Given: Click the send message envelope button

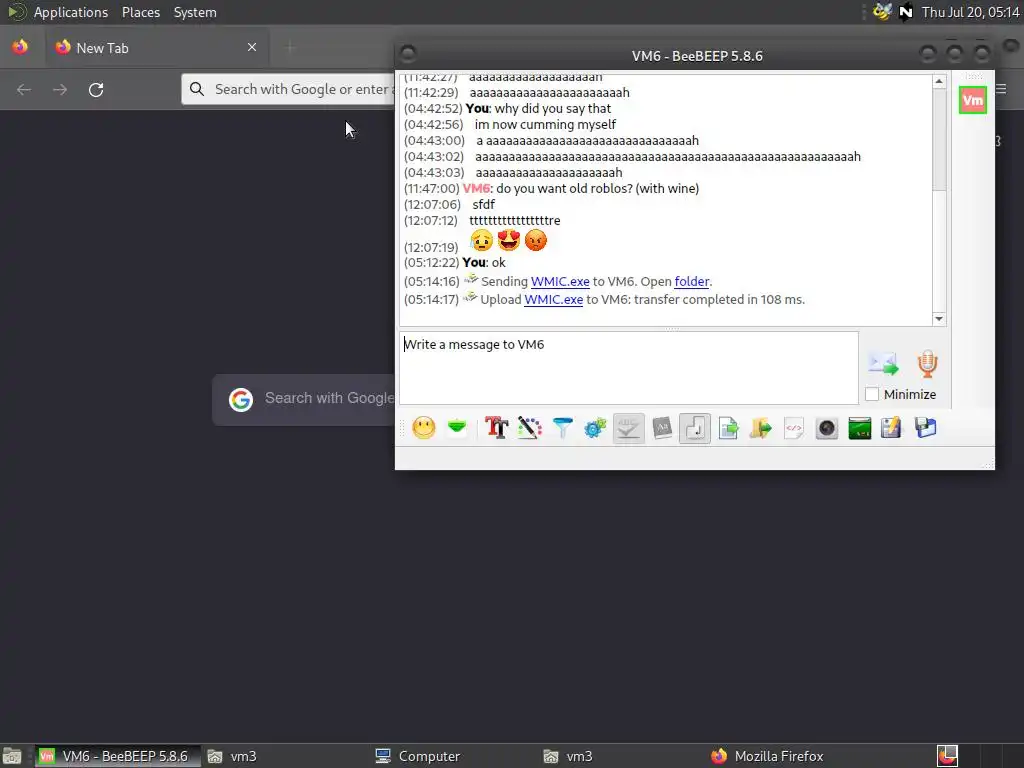Looking at the screenshot, I should pyautogui.click(x=883, y=364).
